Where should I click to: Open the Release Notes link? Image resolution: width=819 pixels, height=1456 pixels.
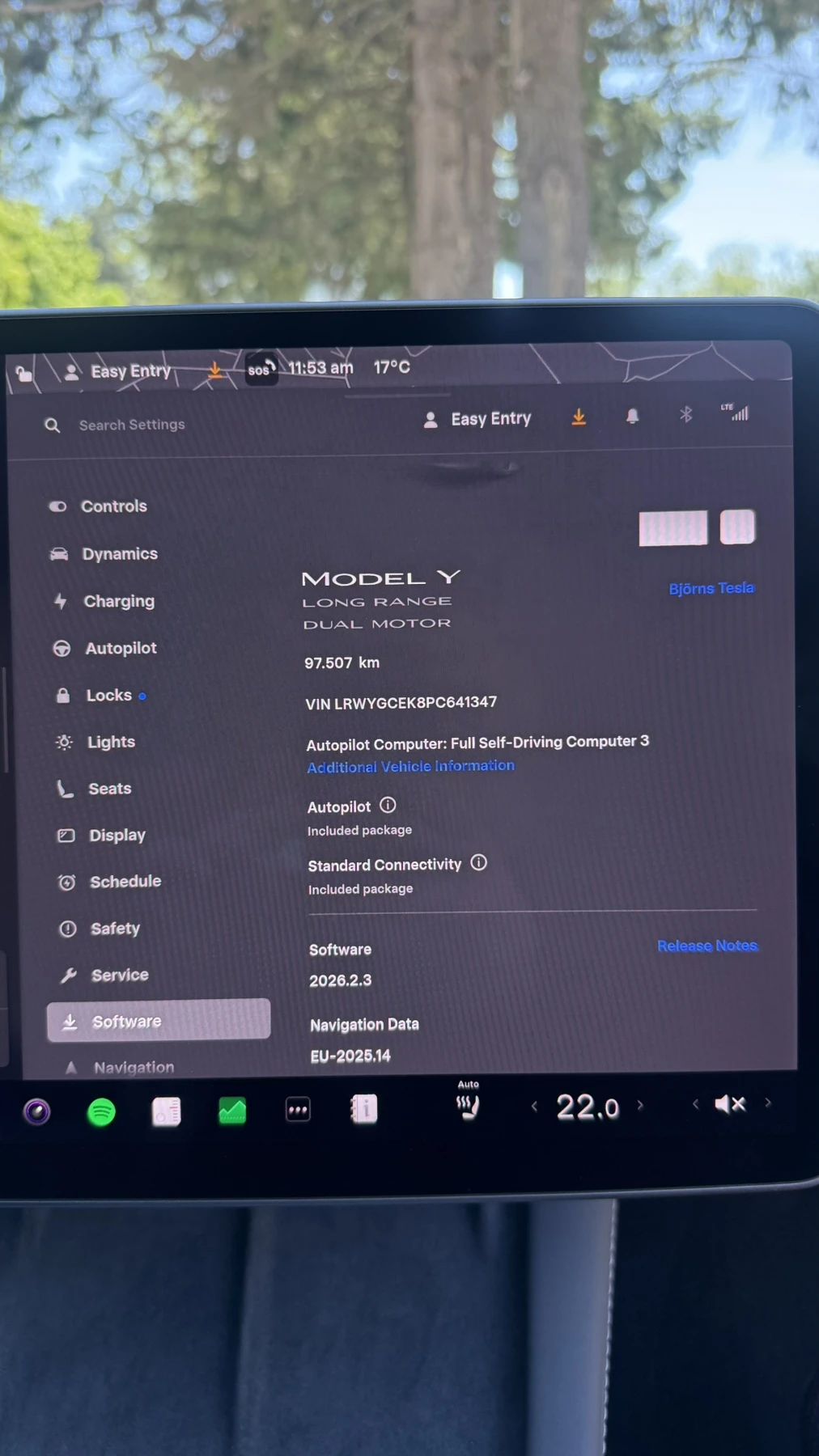coord(707,946)
